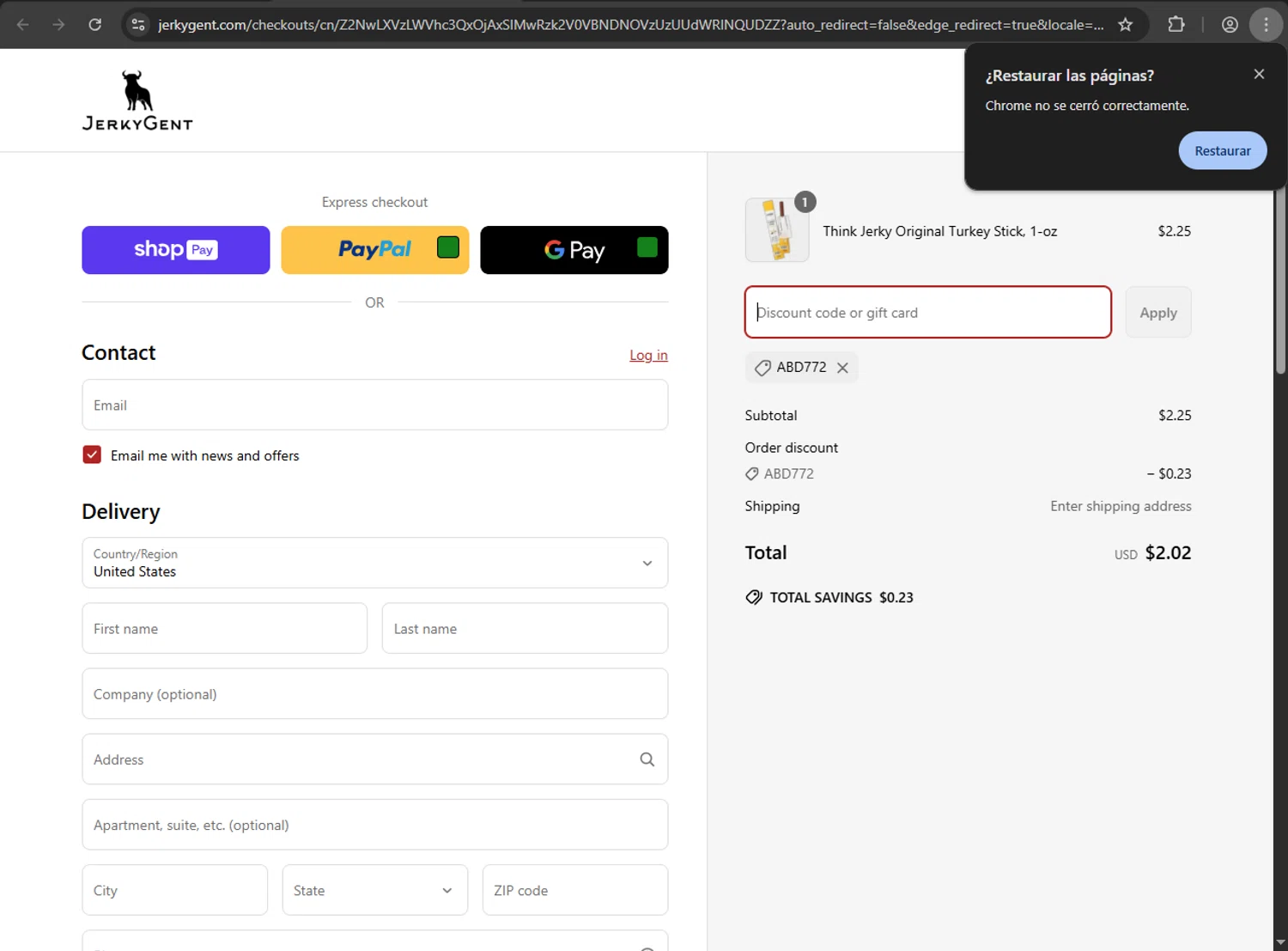
Task: Pay with PayPal
Action: [x=375, y=250]
